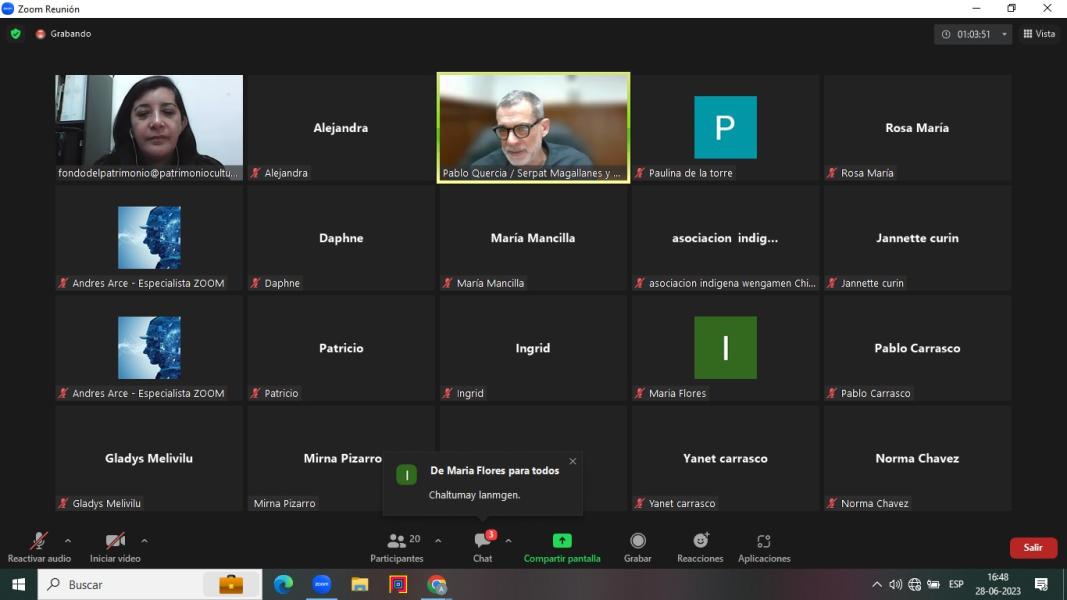Image resolution: width=1067 pixels, height=600 pixels.
Task: Expand the Participantes options chevron
Action: click(x=437, y=541)
